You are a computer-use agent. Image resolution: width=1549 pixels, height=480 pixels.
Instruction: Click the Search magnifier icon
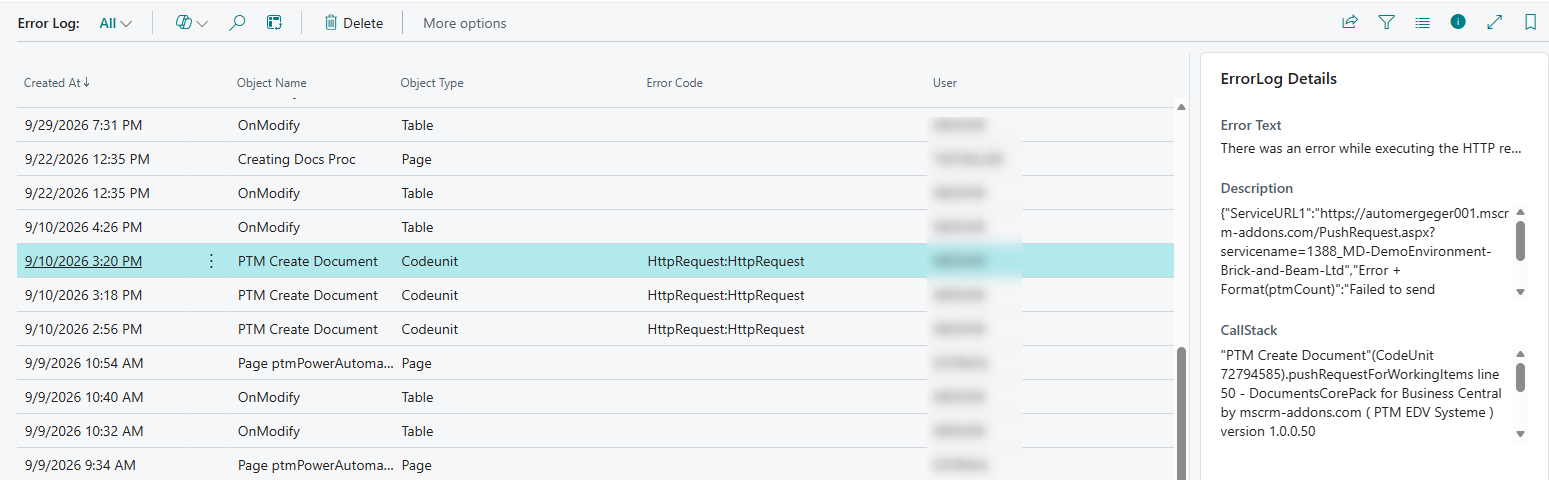click(237, 23)
